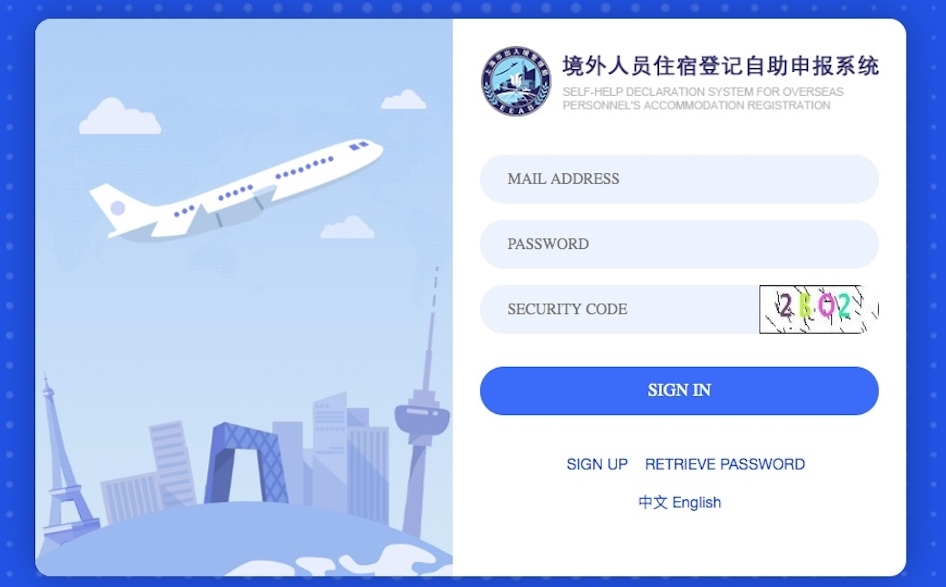Click the round police emblem logo
The image size is (946, 587).
tap(516, 81)
